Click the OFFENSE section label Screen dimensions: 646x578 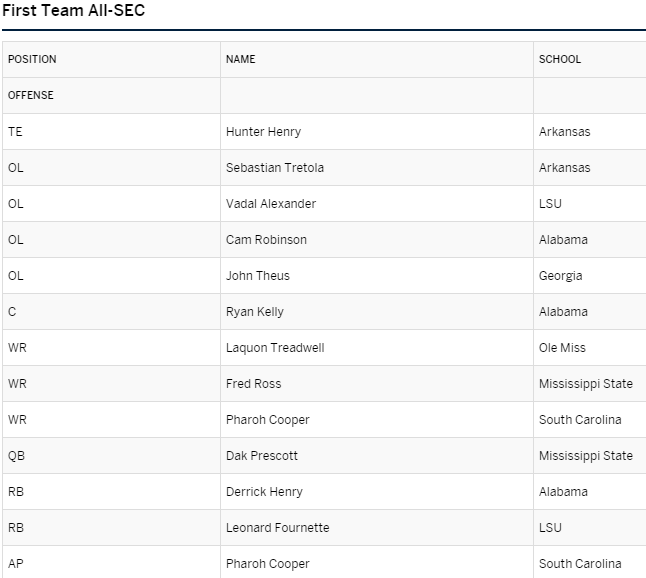click(x=31, y=95)
